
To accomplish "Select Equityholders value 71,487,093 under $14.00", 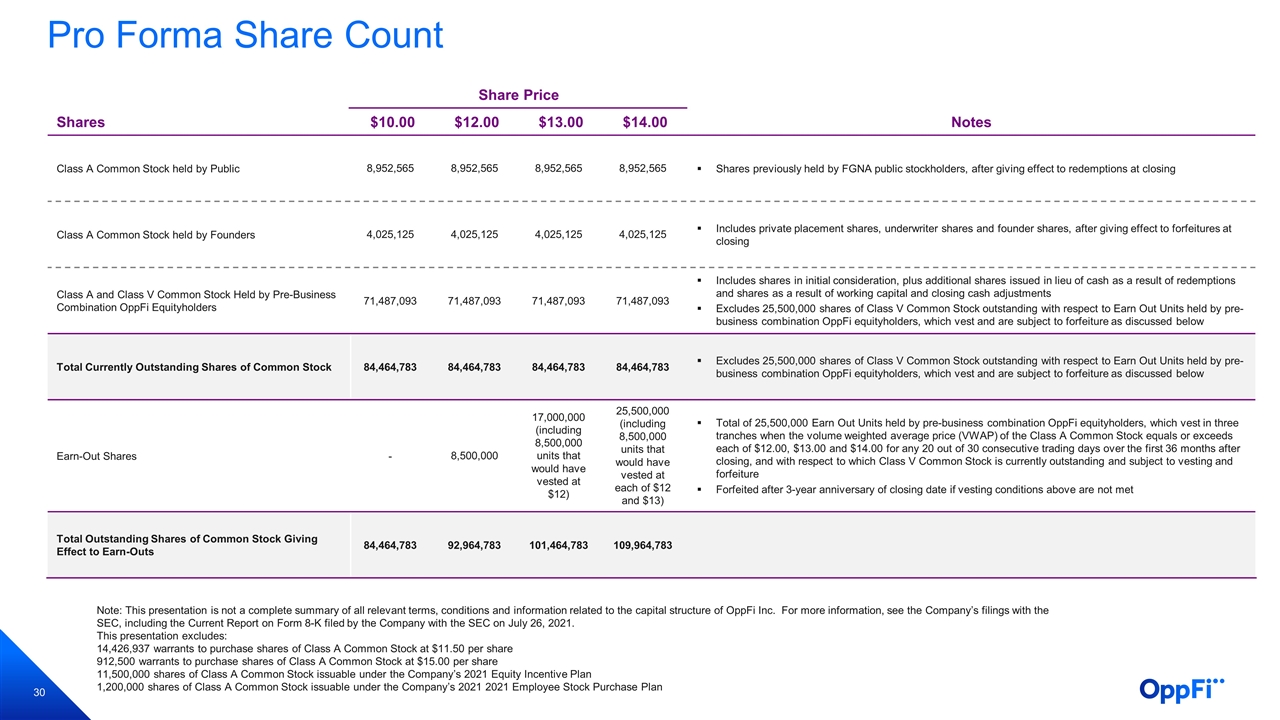I will (644, 301).
